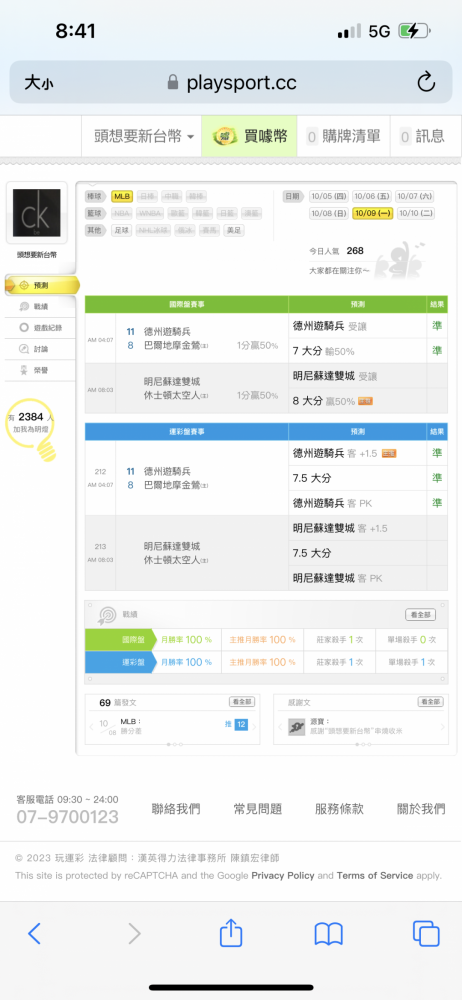
Task: Choose date 10/09 (一)
Action: point(373,214)
